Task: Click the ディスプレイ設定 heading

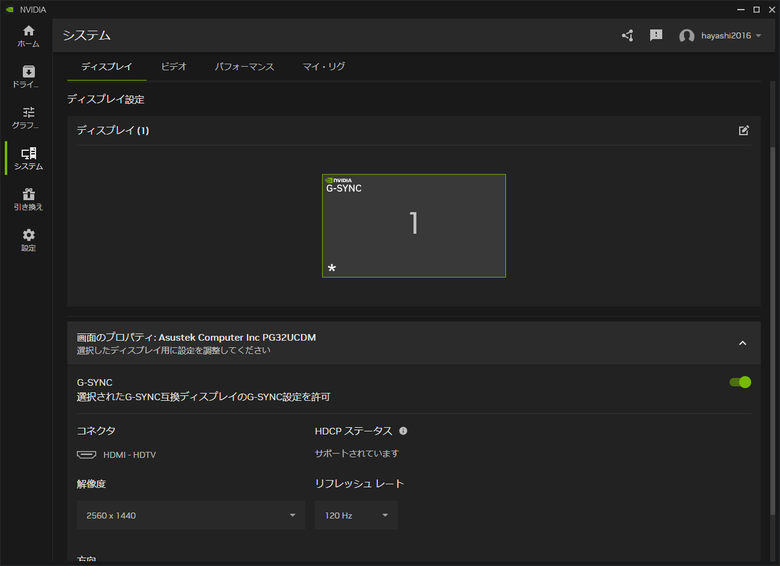Action: [106, 99]
